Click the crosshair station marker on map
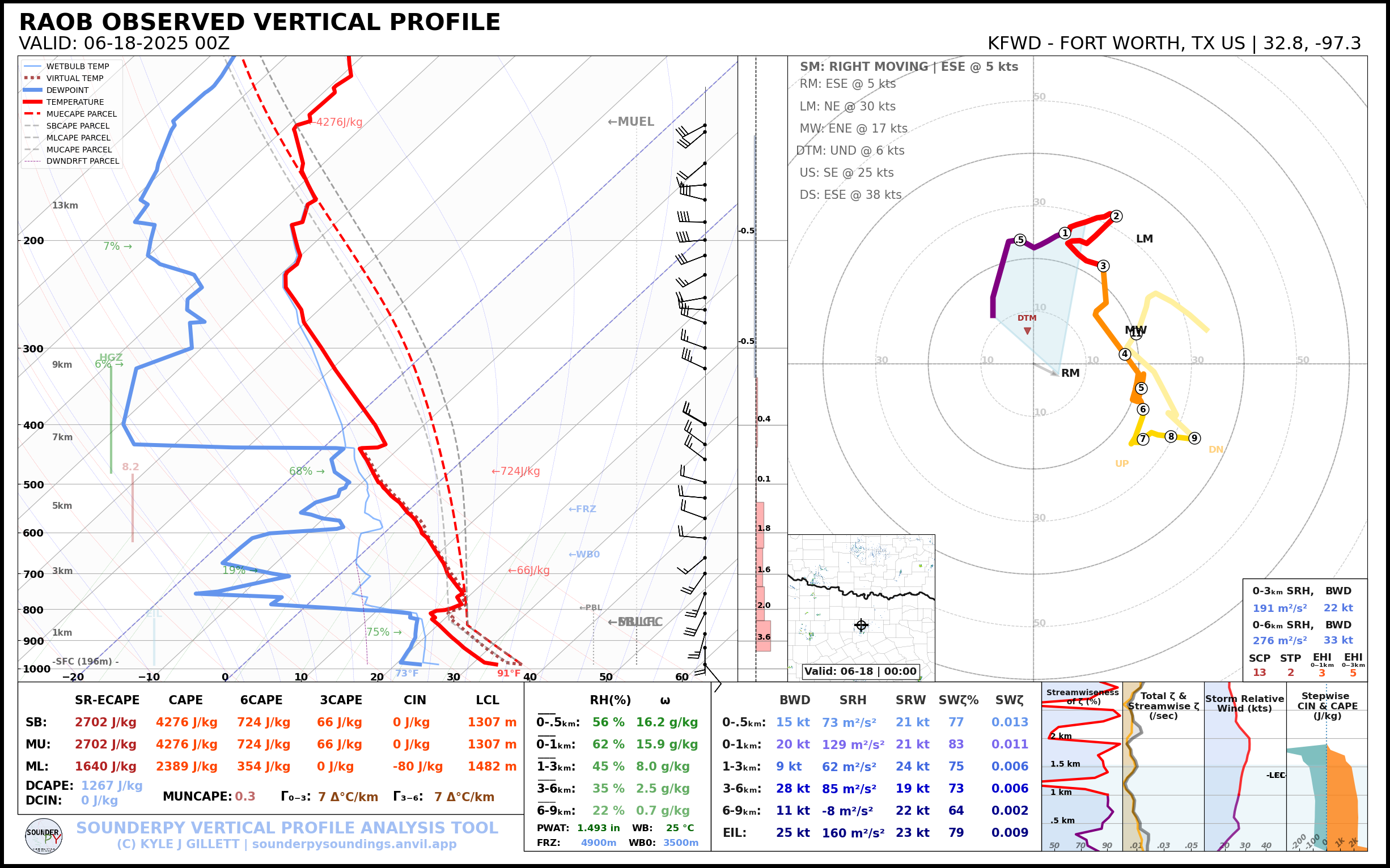This screenshot has height=868, width=1390. 861,625
